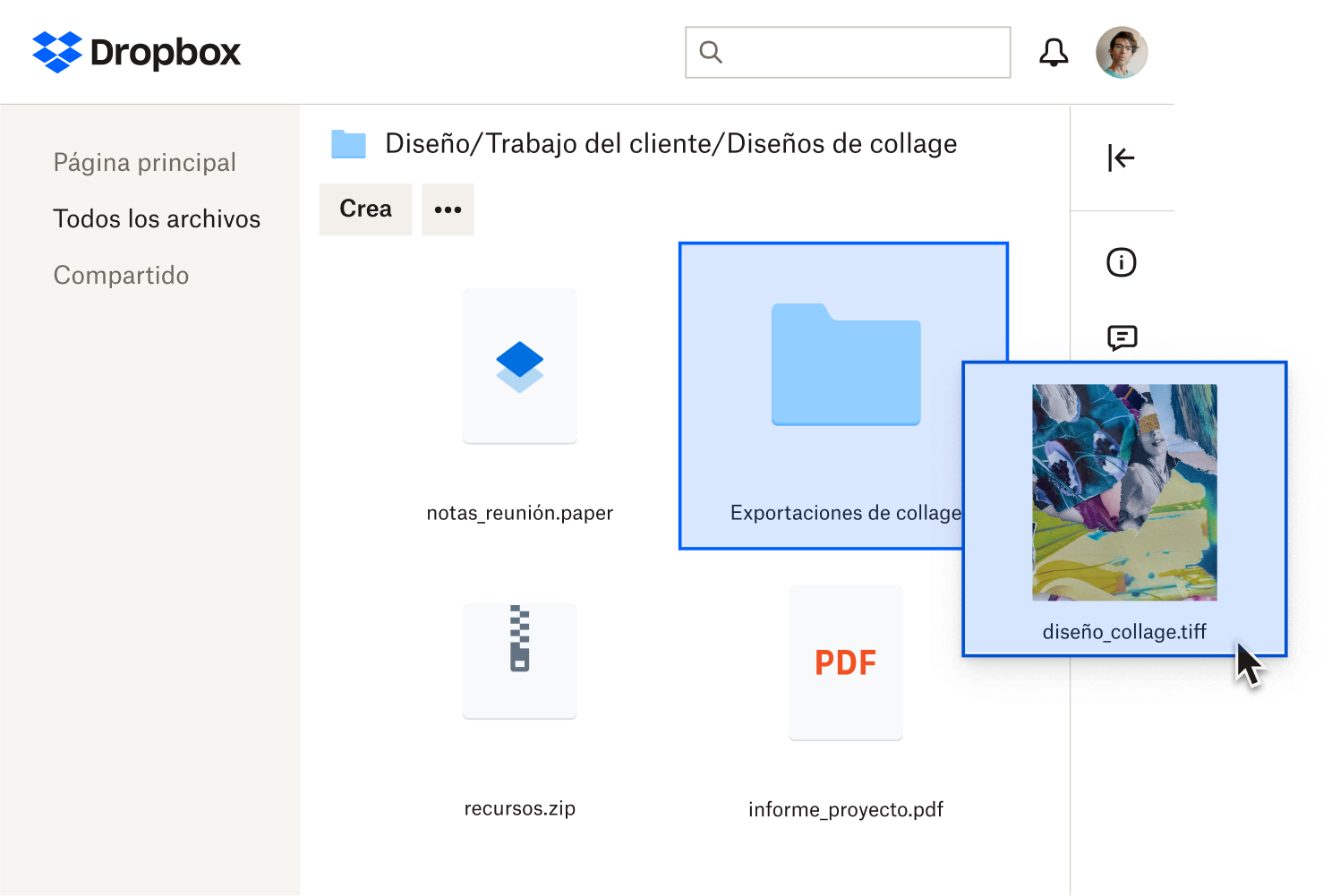Open Todos los archivos
The height and width of the screenshot is (896, 1340).
157,218
